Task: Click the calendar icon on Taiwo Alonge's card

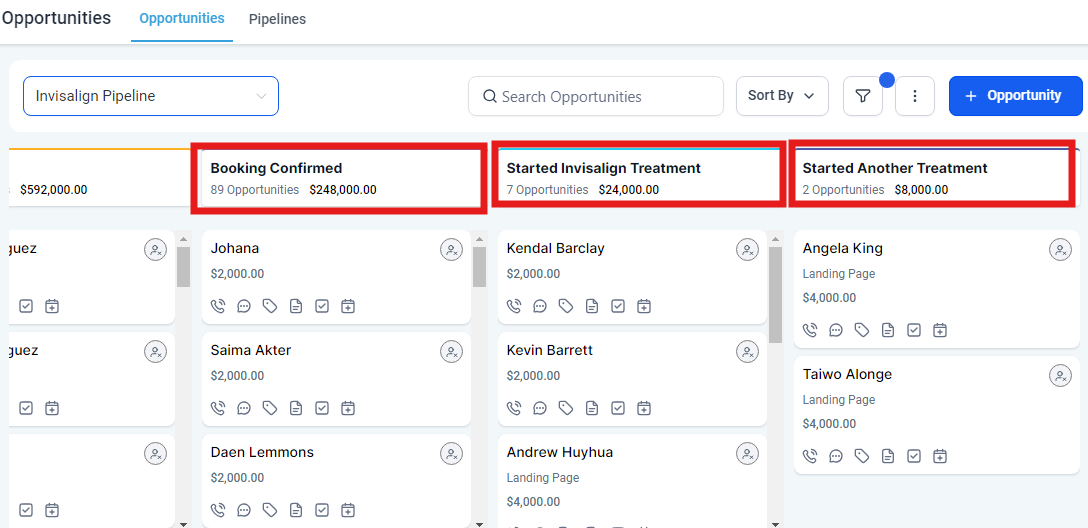Action: click(x=940, y=456)
